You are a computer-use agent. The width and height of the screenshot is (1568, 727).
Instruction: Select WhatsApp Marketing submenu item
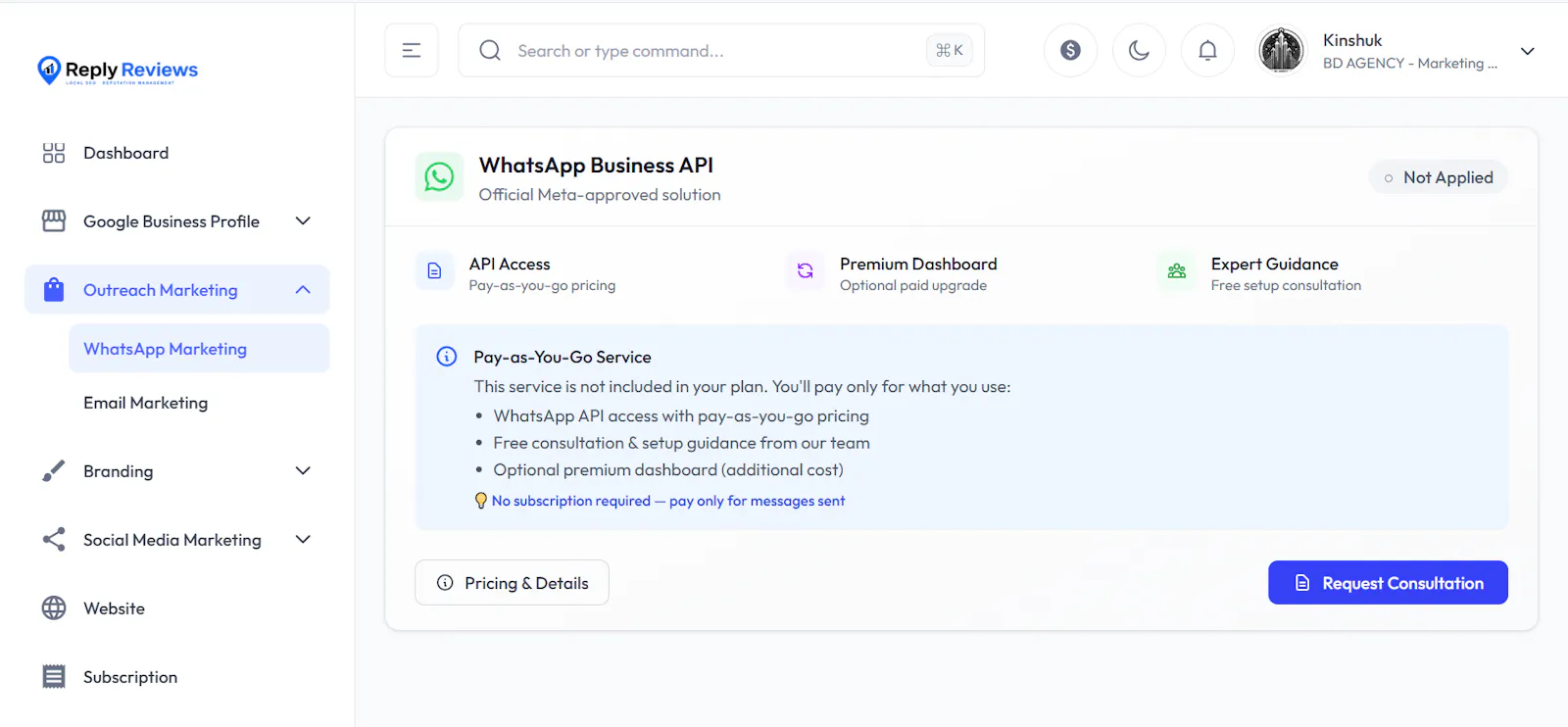[199, 349]
